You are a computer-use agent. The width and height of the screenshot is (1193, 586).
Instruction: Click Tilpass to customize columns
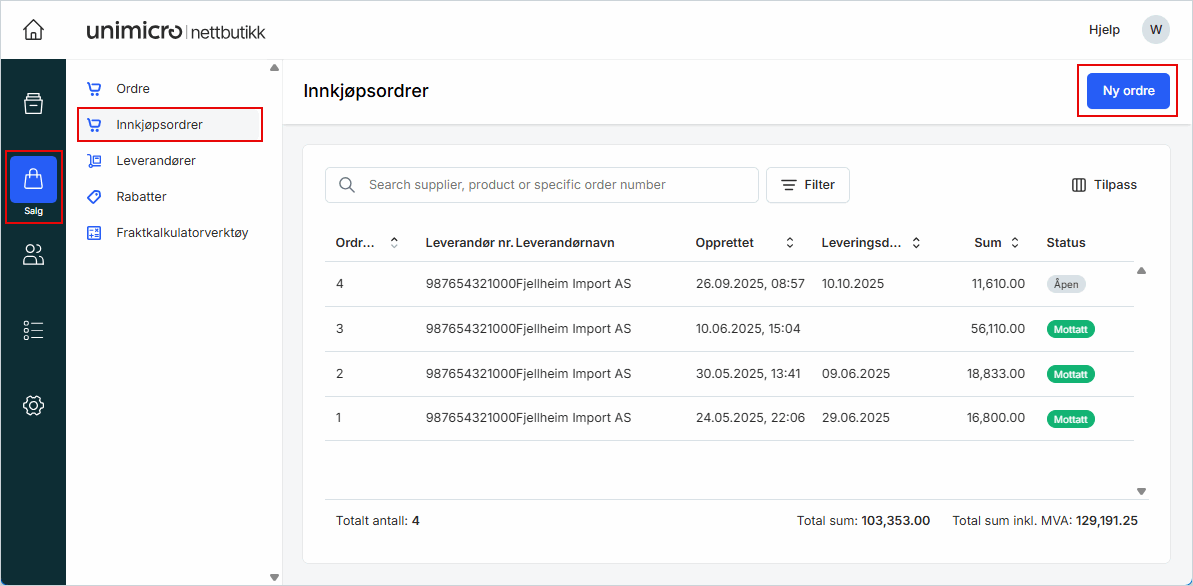[1104, 185]
